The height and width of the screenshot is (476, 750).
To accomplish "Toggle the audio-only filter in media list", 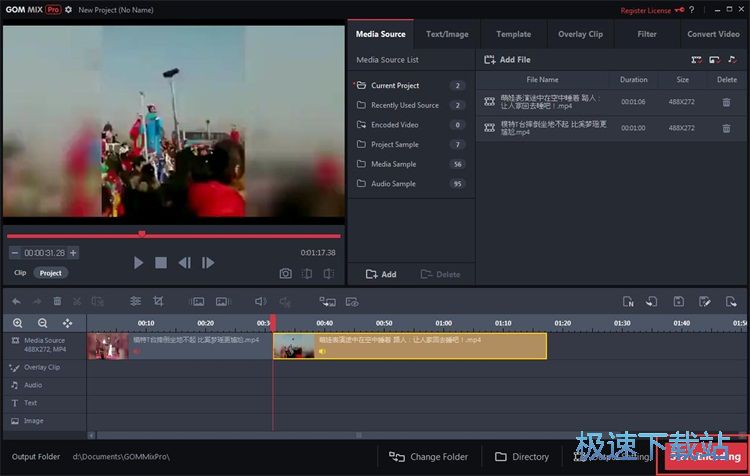I will click(732, 60).
